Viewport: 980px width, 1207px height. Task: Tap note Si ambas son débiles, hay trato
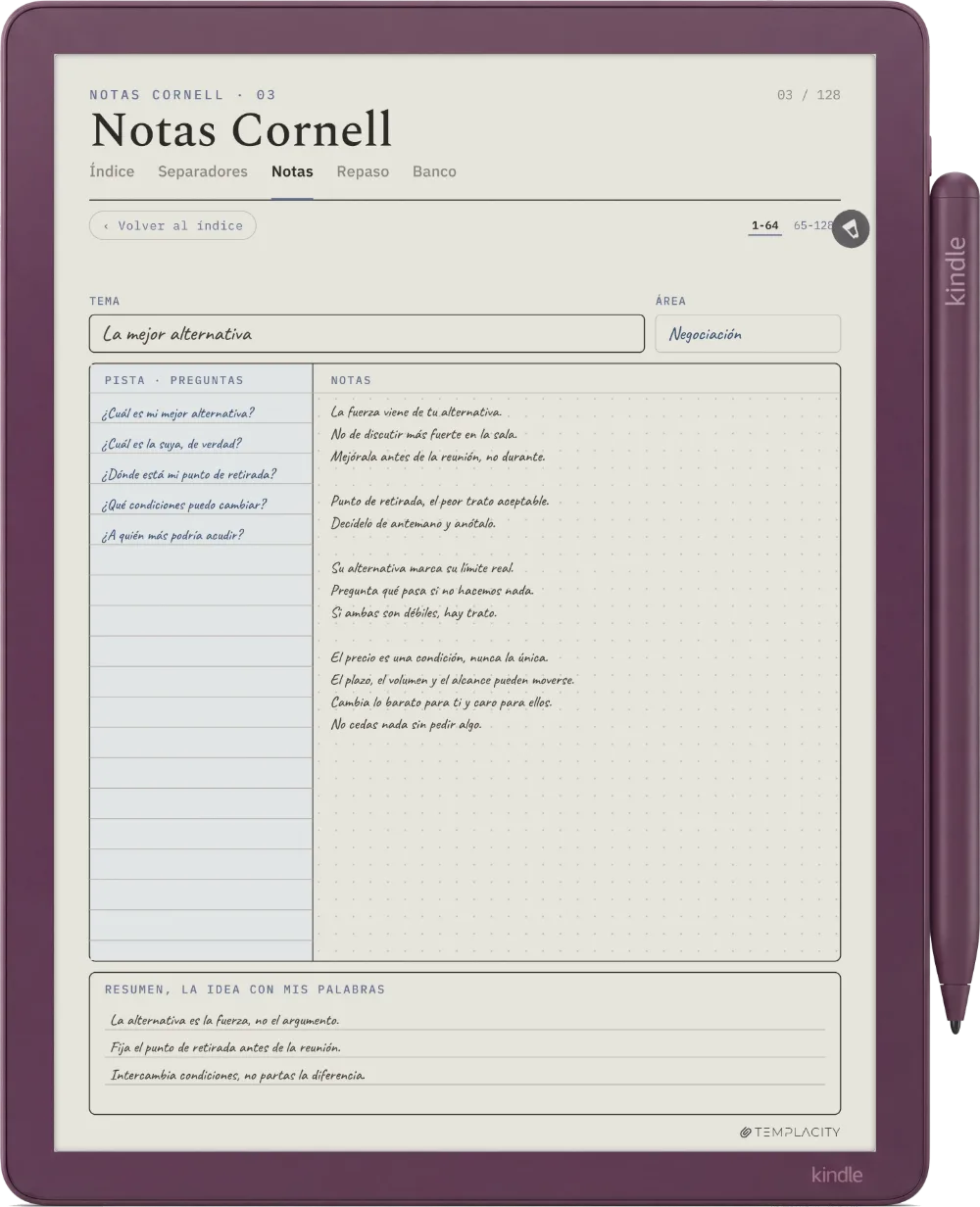coord(414,613)
